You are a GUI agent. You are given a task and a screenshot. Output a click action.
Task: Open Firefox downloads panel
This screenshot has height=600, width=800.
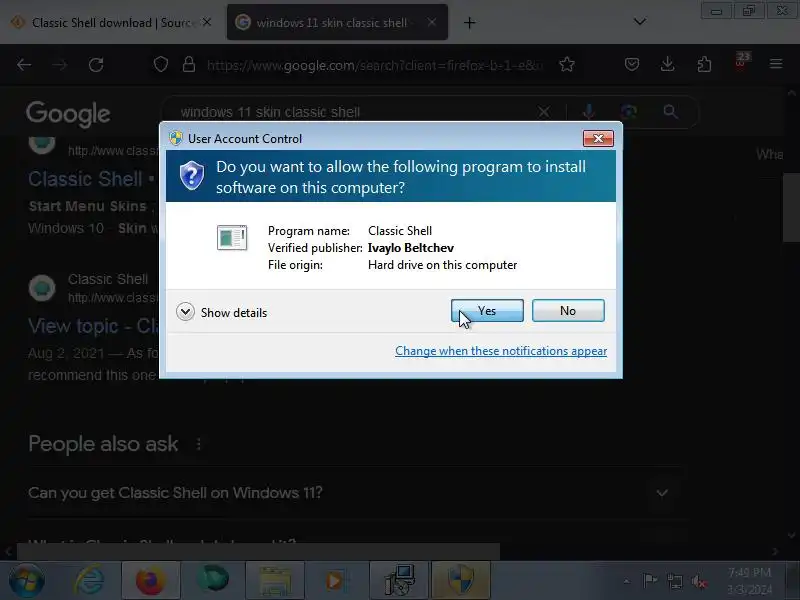coord(667,64)
